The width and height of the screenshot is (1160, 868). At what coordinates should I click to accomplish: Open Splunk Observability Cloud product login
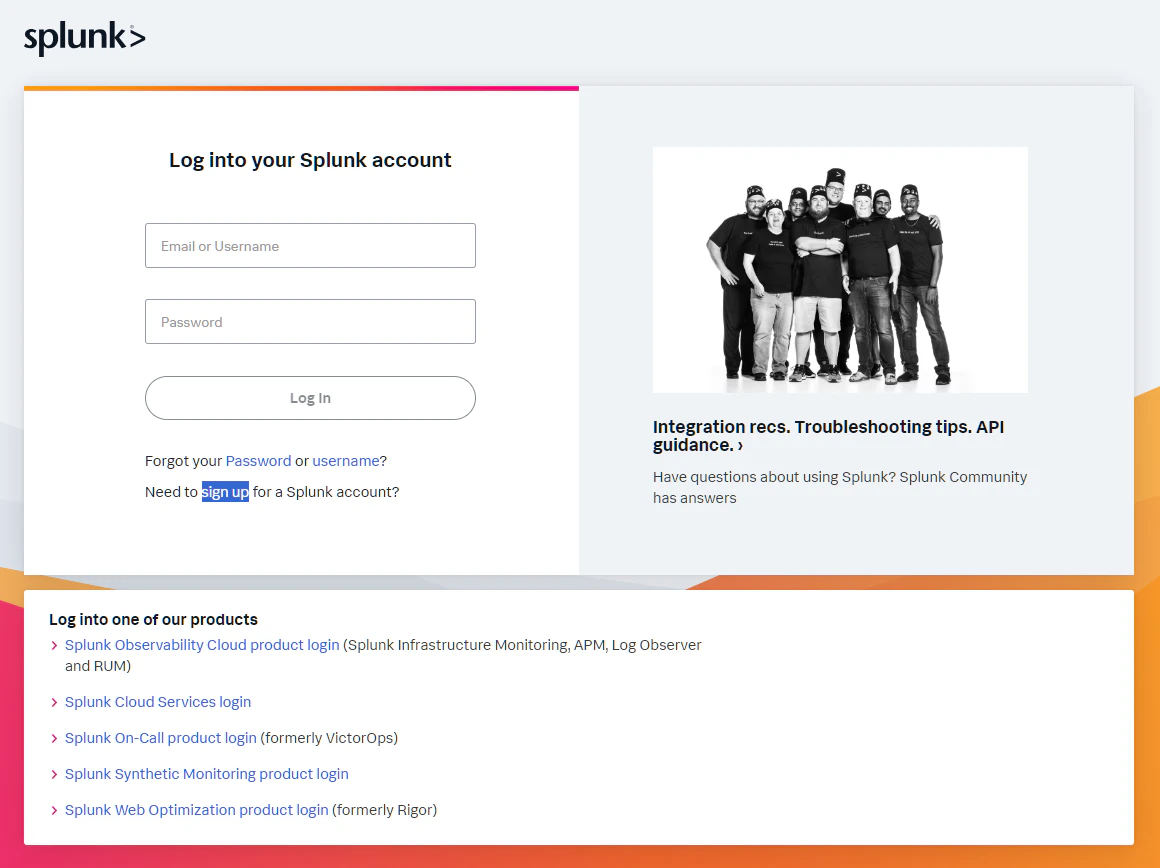click(x=202, y=645)
